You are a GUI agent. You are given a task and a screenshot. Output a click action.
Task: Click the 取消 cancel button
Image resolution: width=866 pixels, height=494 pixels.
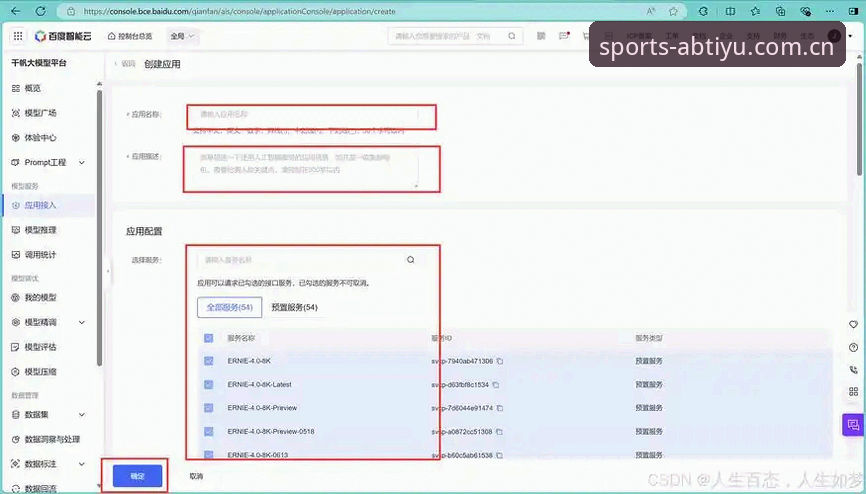tap(196, 476)
